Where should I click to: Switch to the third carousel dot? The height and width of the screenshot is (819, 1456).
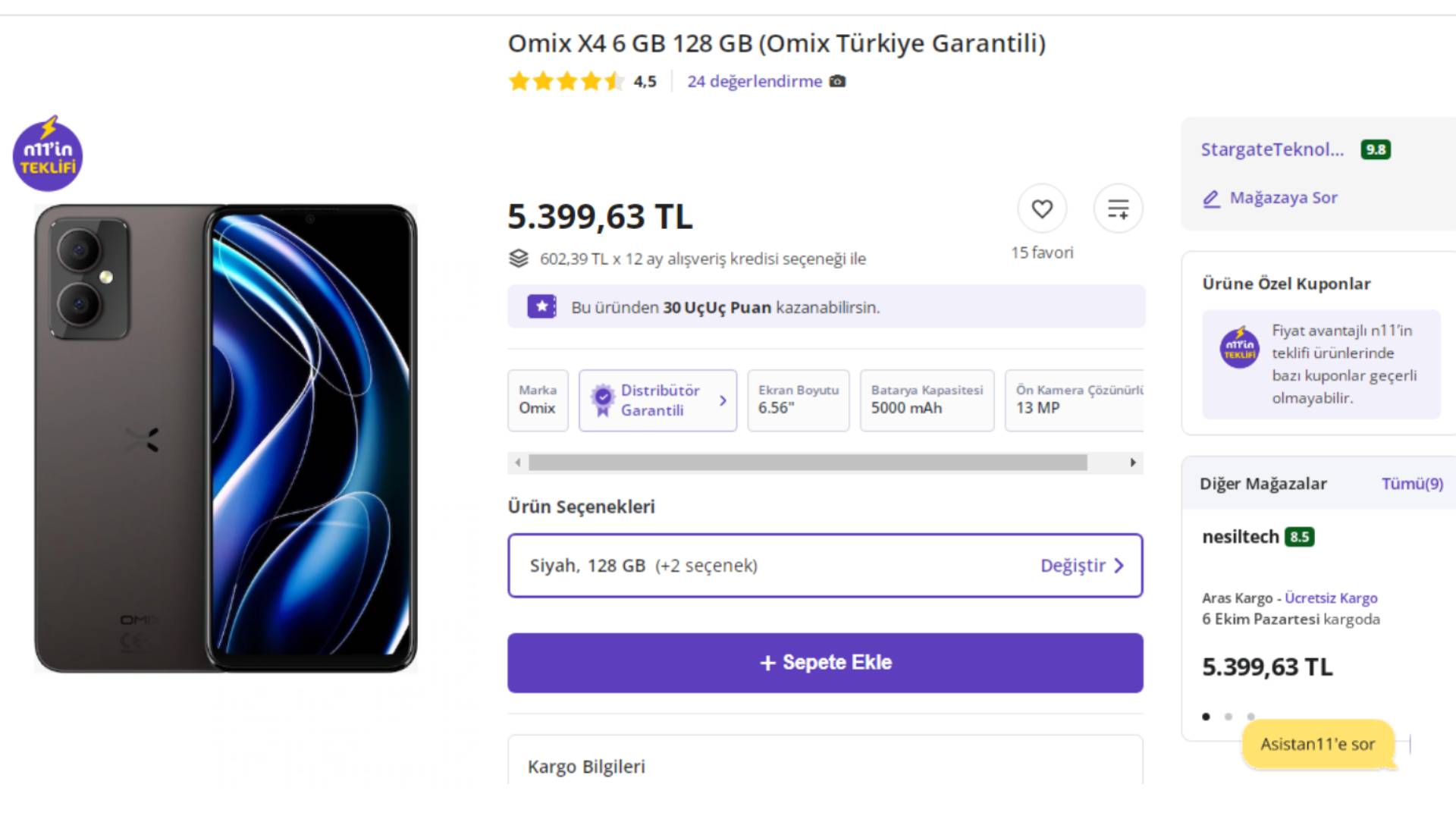(1250, 717)
